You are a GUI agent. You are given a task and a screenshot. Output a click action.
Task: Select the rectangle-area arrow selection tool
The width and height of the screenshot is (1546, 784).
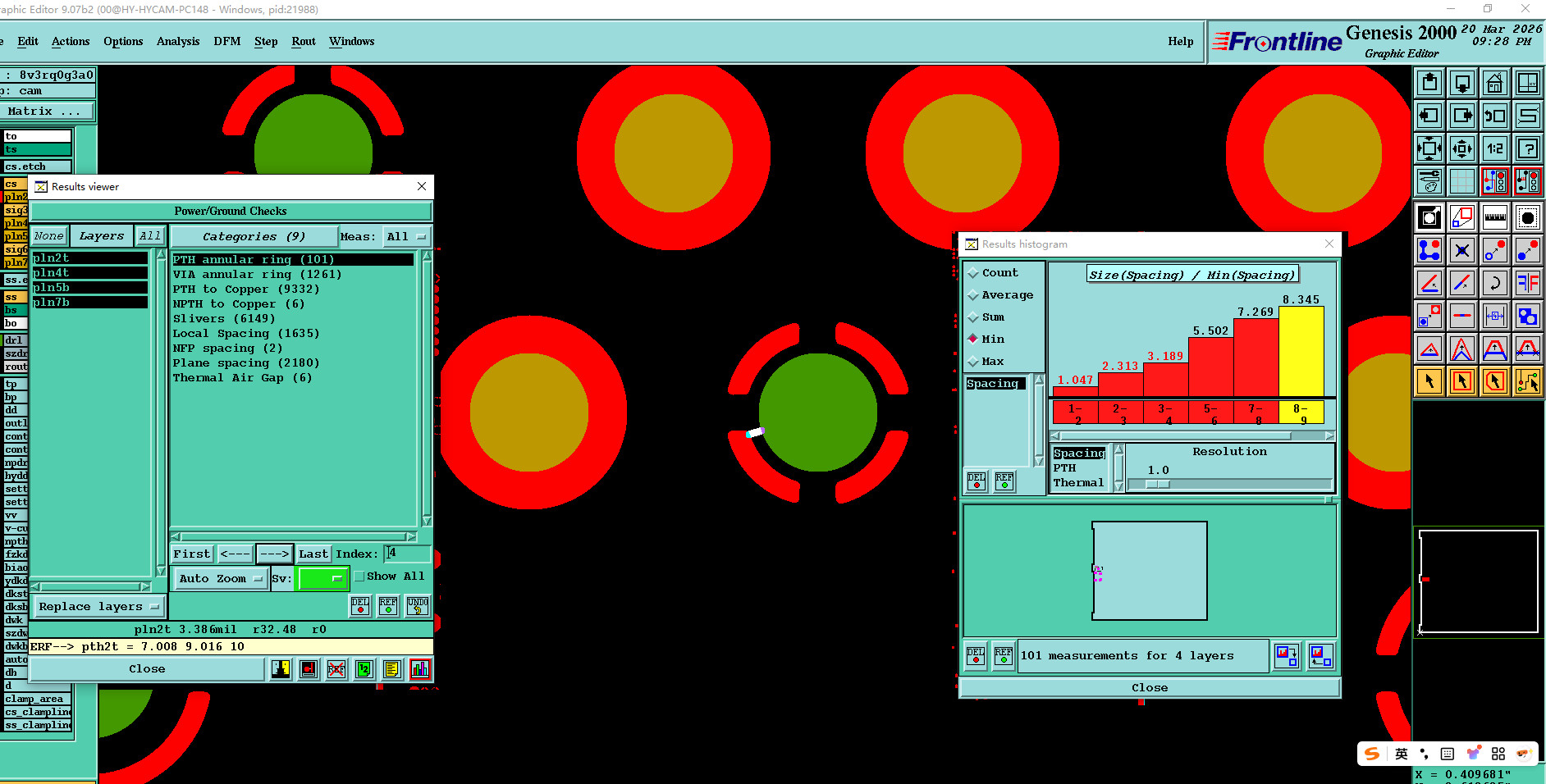[1462, 381]
